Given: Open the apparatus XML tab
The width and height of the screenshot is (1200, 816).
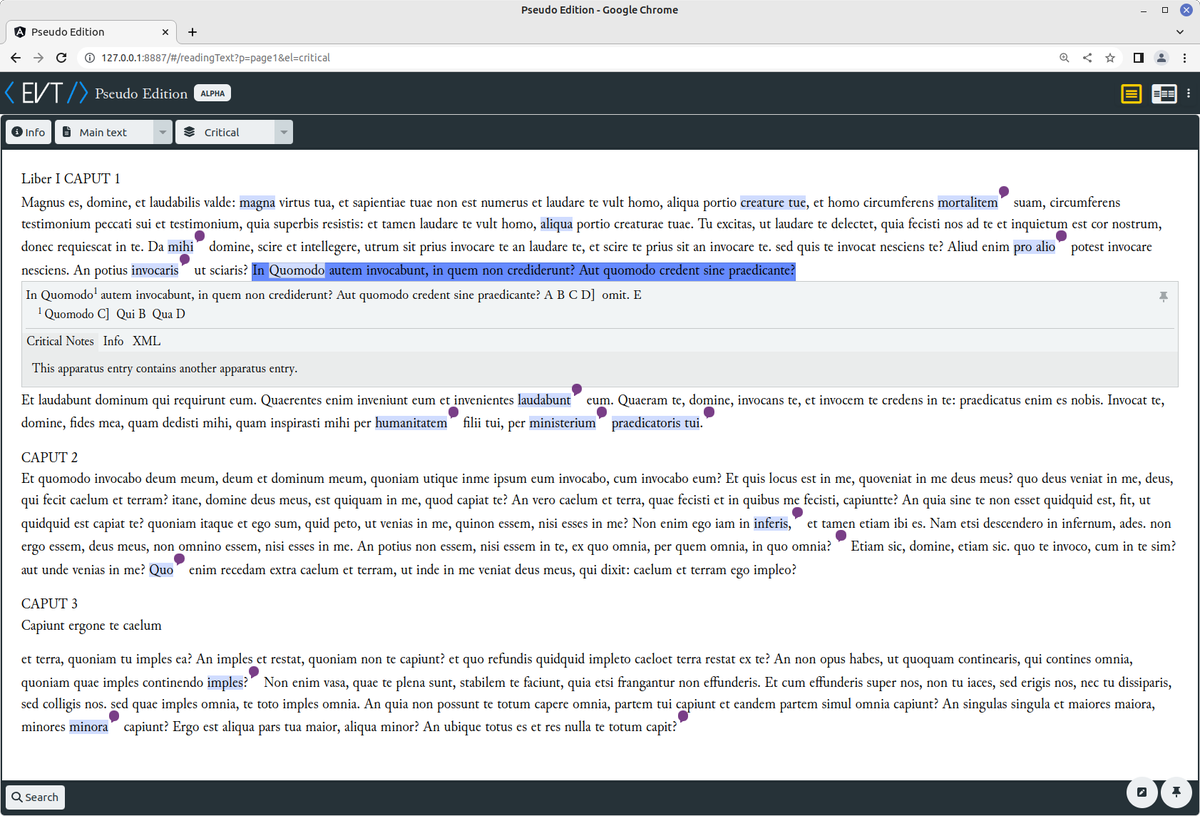Looking at the screenshot, I should click(x=146, y=341).
